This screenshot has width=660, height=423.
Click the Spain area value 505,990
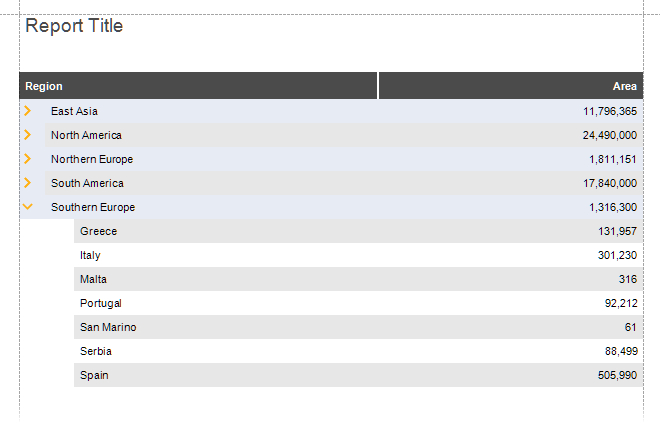tap(617, 375)
